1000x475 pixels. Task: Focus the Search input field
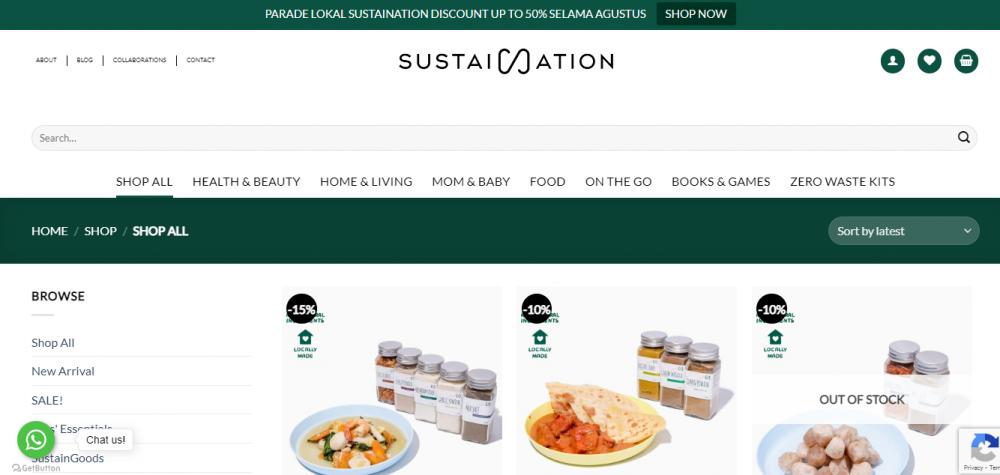pyautogui.click(x=497, y=138)
